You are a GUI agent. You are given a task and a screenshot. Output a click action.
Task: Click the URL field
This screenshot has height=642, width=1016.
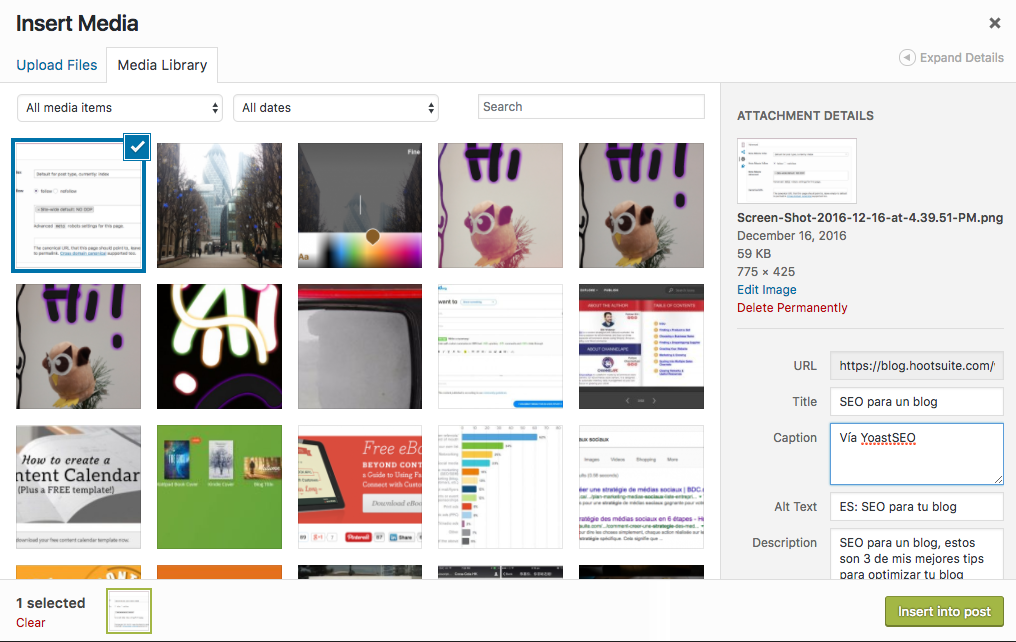916,365
